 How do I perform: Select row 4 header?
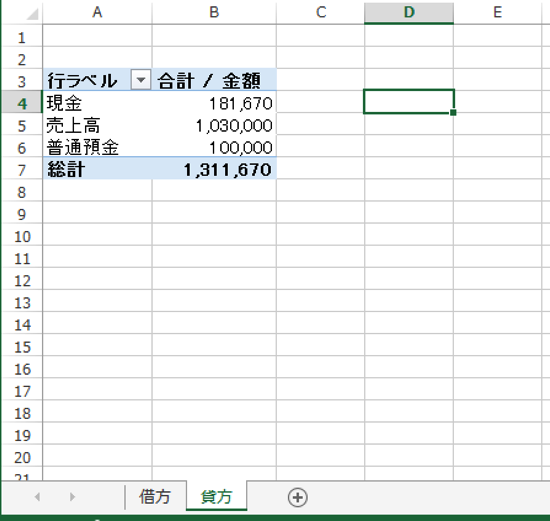click(x=22, y=102)
